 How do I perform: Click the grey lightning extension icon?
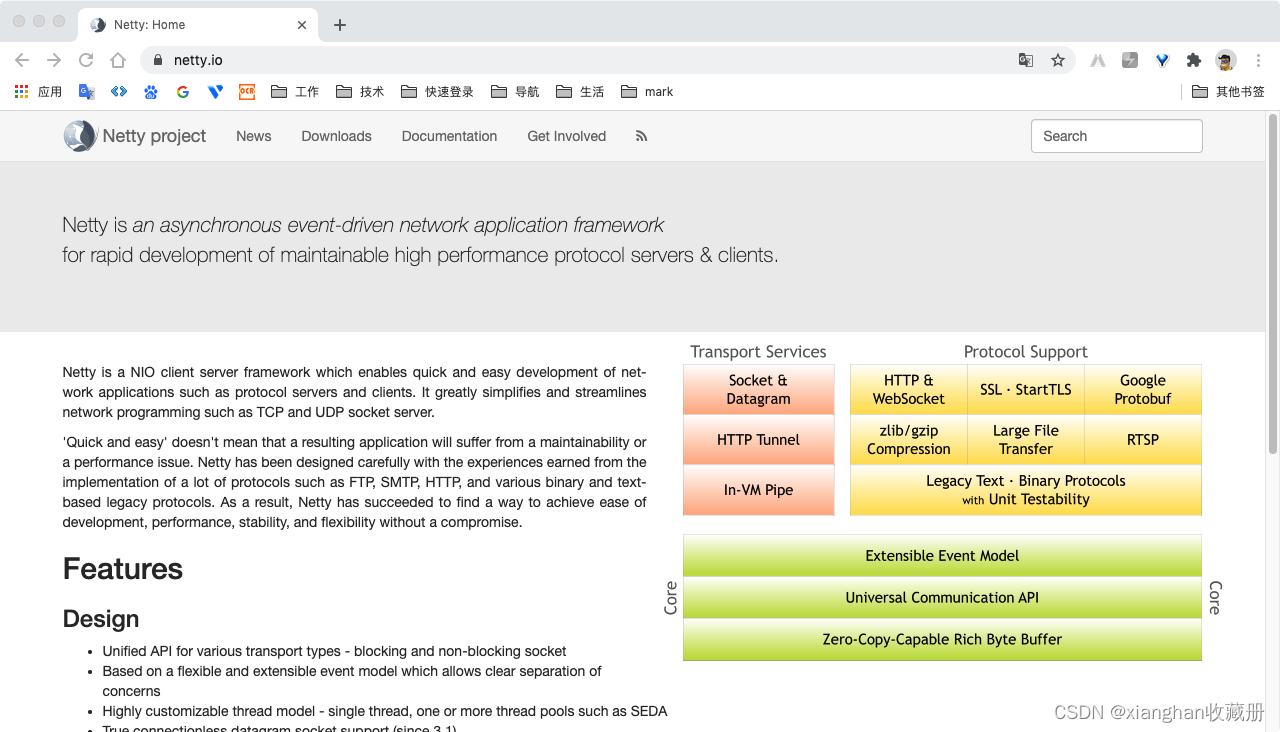click(1130, 60)
